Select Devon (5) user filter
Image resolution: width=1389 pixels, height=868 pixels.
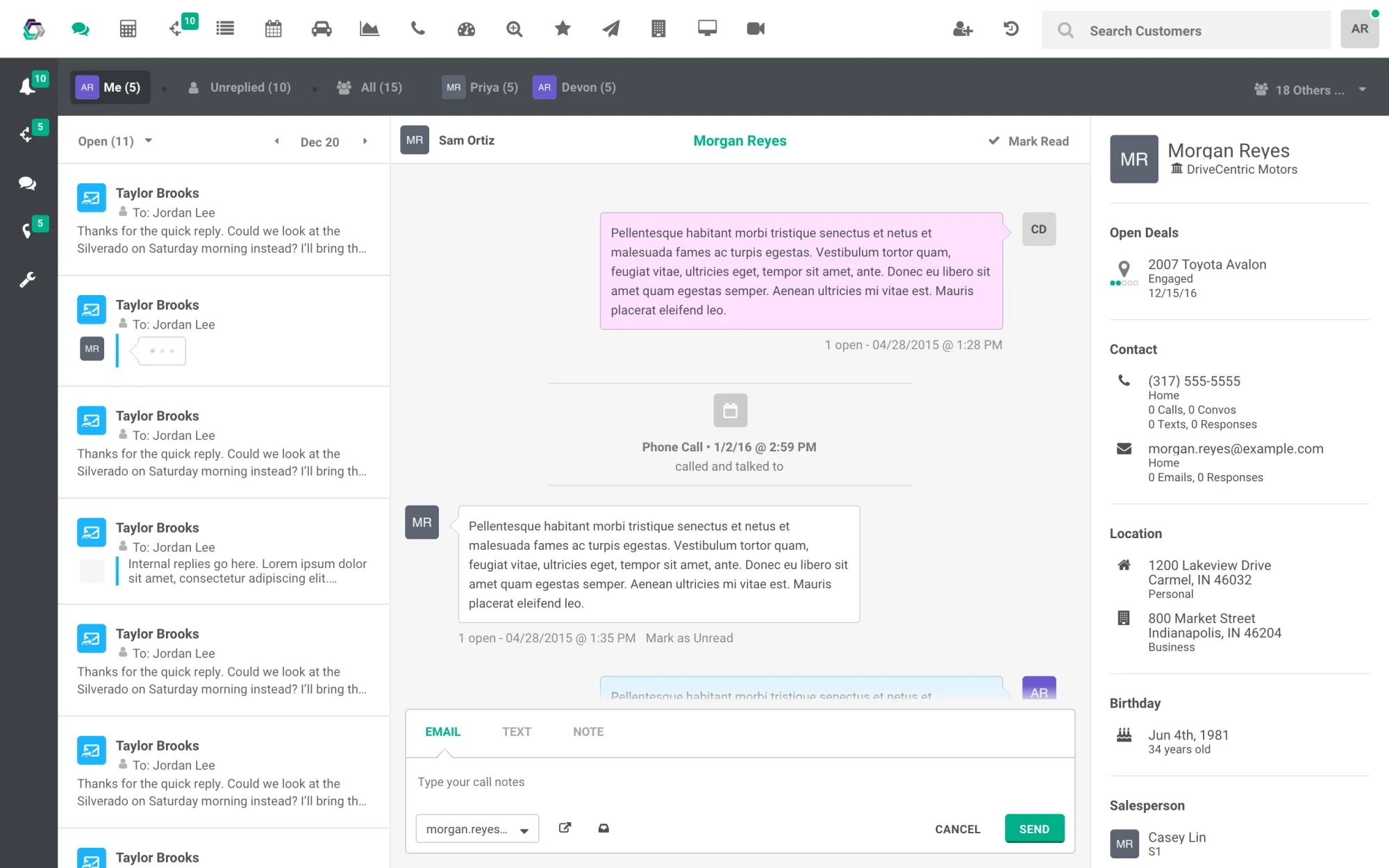(574, 87)
